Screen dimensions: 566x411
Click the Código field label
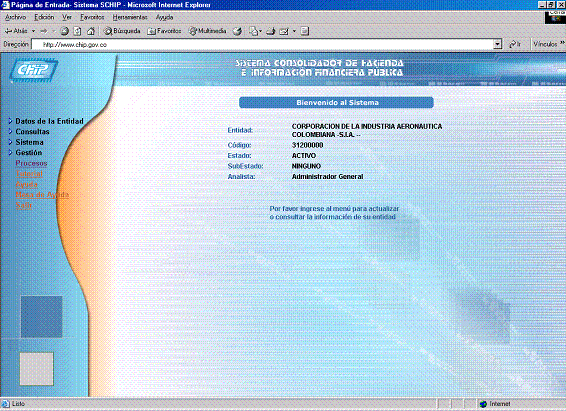(x=239, y=145)
